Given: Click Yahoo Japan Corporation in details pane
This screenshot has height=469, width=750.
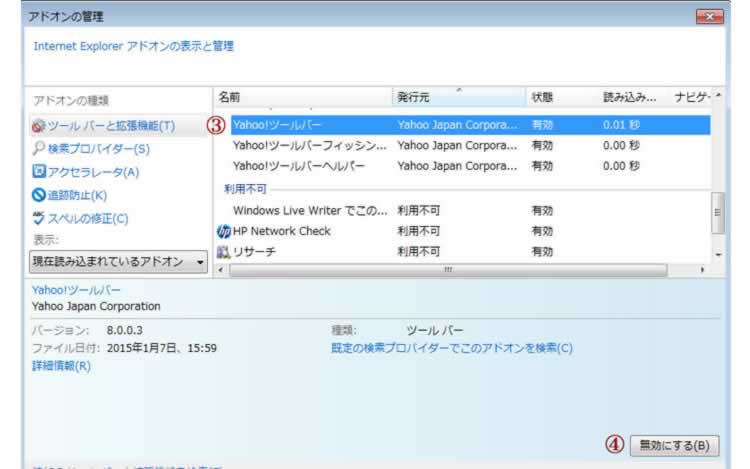Looking at the screenshot, I should [x=96, y=306].
